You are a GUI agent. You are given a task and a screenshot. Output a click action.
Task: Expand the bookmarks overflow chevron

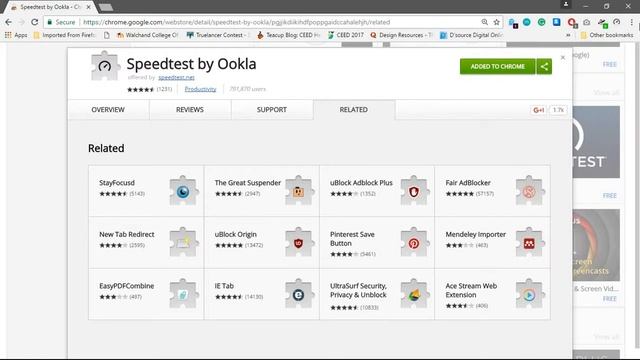coord(568,35)
